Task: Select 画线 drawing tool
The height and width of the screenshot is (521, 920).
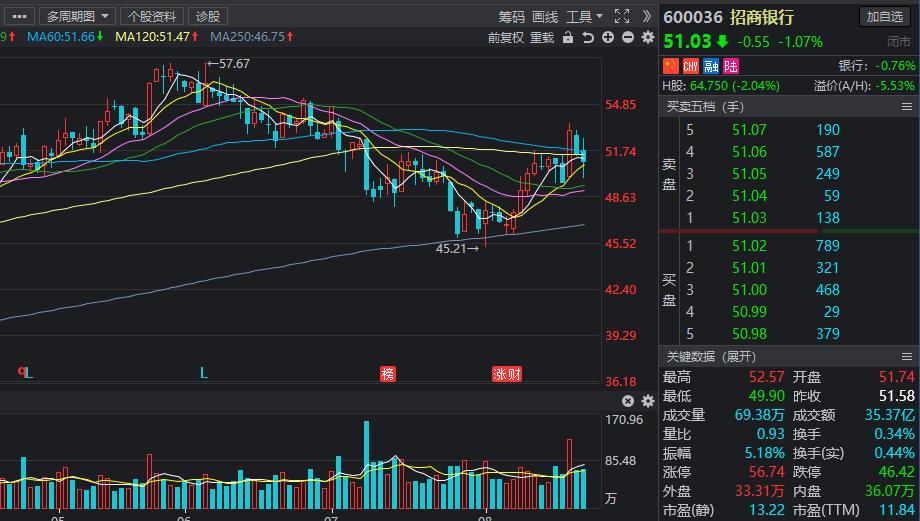Action: pyautogui.click(x=544, y=17)
